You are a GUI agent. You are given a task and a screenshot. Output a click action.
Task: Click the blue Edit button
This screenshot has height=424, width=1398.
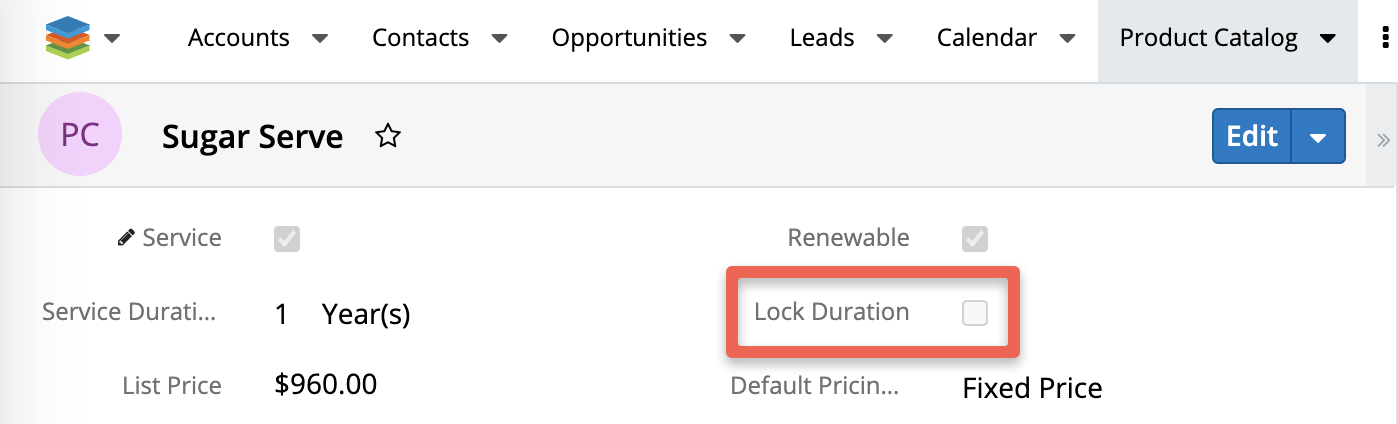click(x=1252, y=136)
